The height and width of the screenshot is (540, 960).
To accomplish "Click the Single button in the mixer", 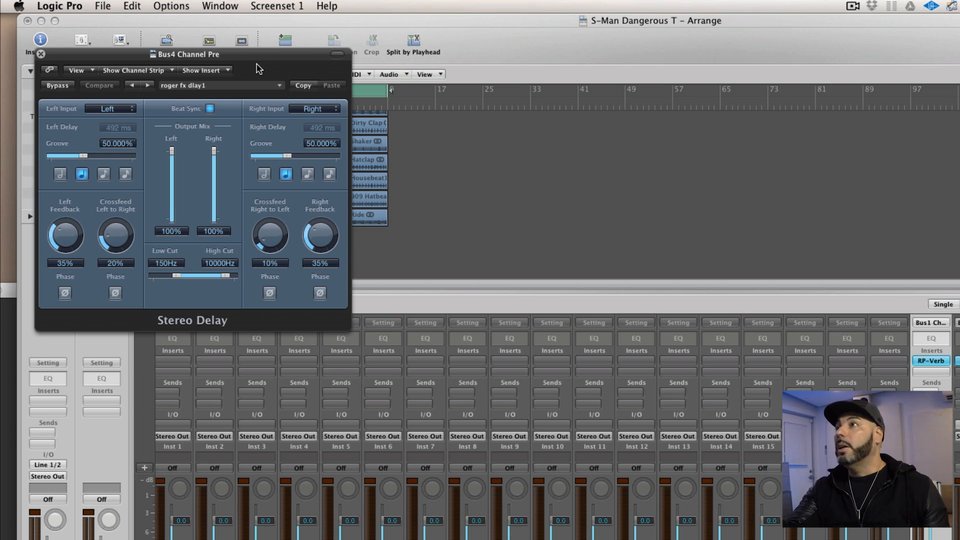I will tap(943, 304).
